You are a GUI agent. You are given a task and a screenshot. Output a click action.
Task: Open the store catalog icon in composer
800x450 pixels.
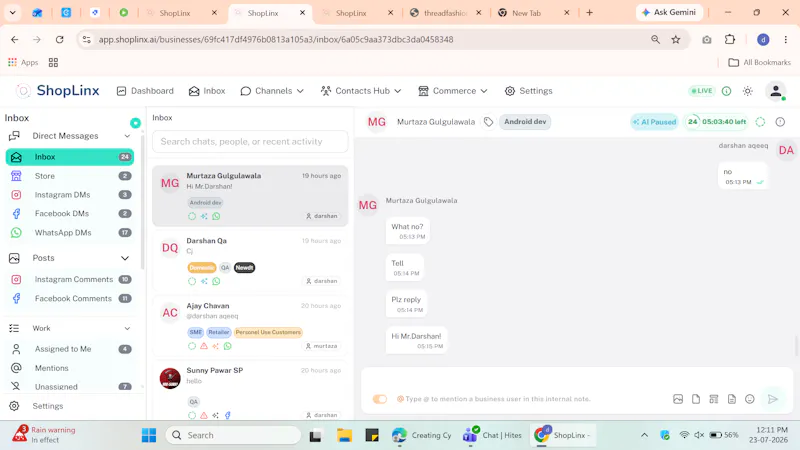pyautogui.click(x=714, y=399)
